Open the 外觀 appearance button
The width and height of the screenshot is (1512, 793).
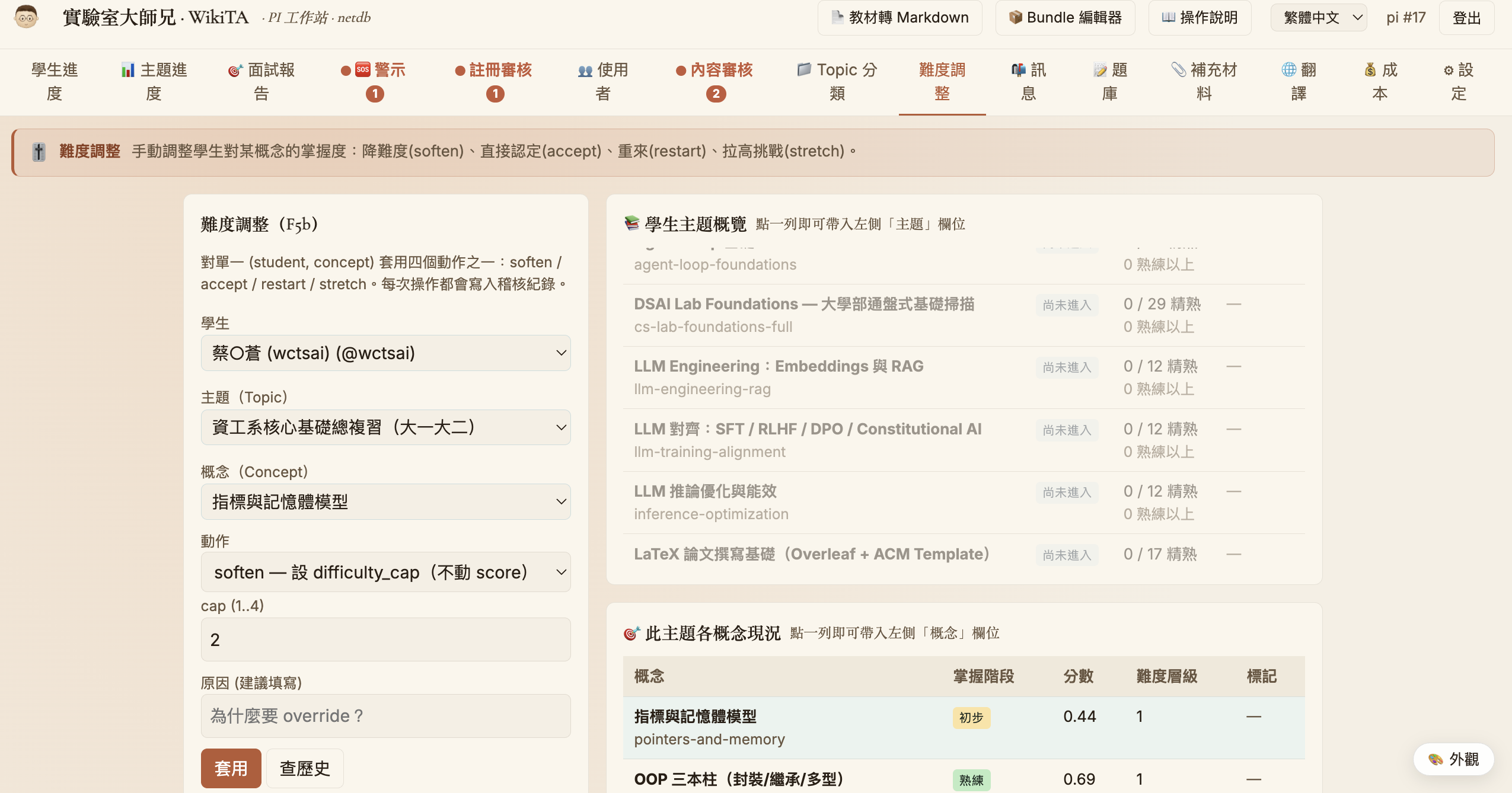pyautogui.click(x=1453, y=759)
